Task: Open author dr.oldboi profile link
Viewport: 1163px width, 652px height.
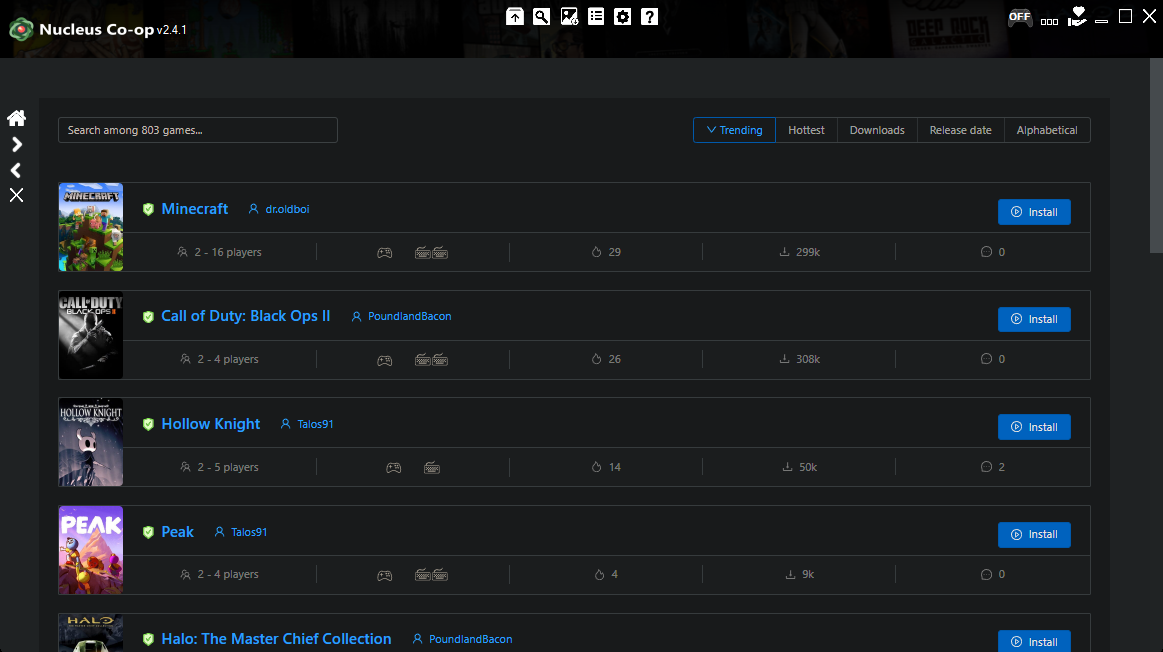Action: click(287, 209)
